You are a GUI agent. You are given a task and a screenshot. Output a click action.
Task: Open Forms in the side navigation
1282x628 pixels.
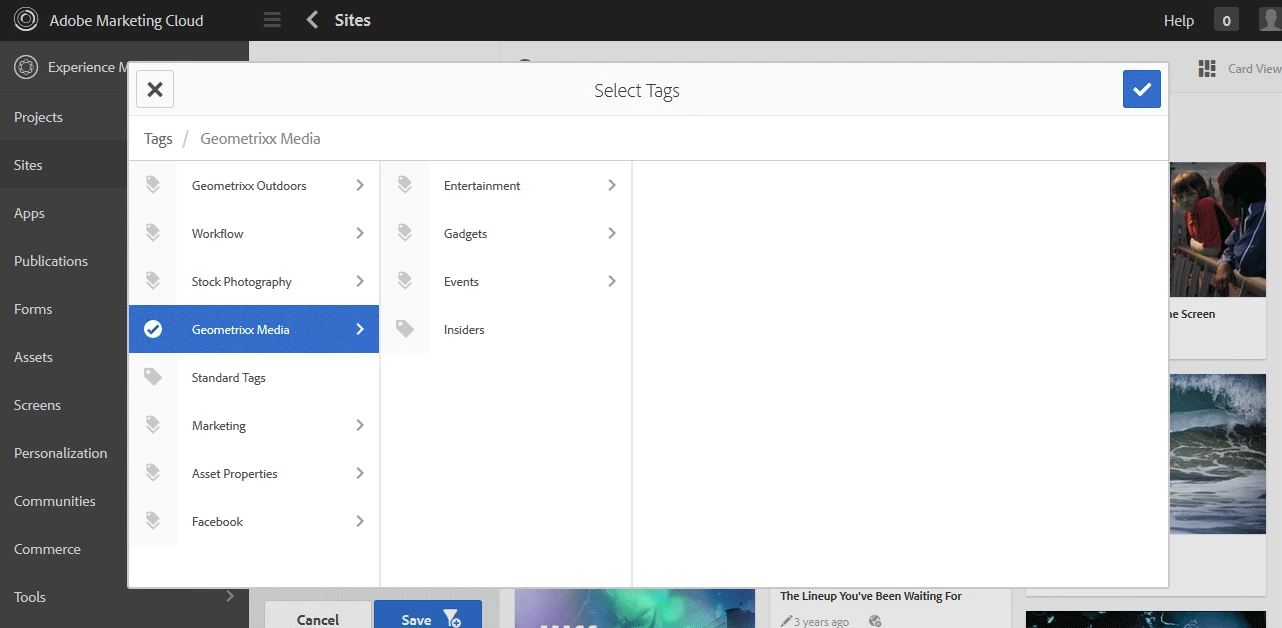click(x=33, y=309)
